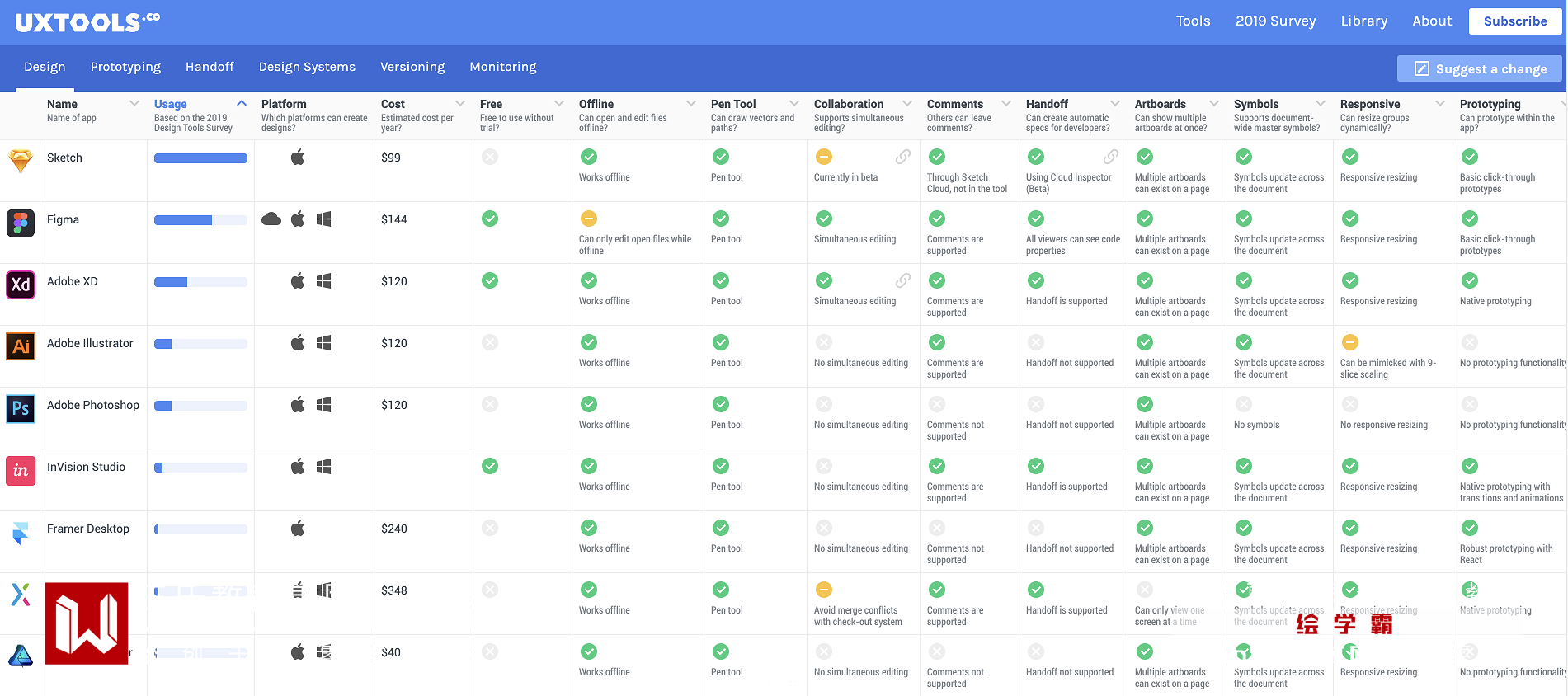Click the Adobe XD usage bar
Image resolution: width=1568 pixels, height=696 pixels.
(200, 282)
